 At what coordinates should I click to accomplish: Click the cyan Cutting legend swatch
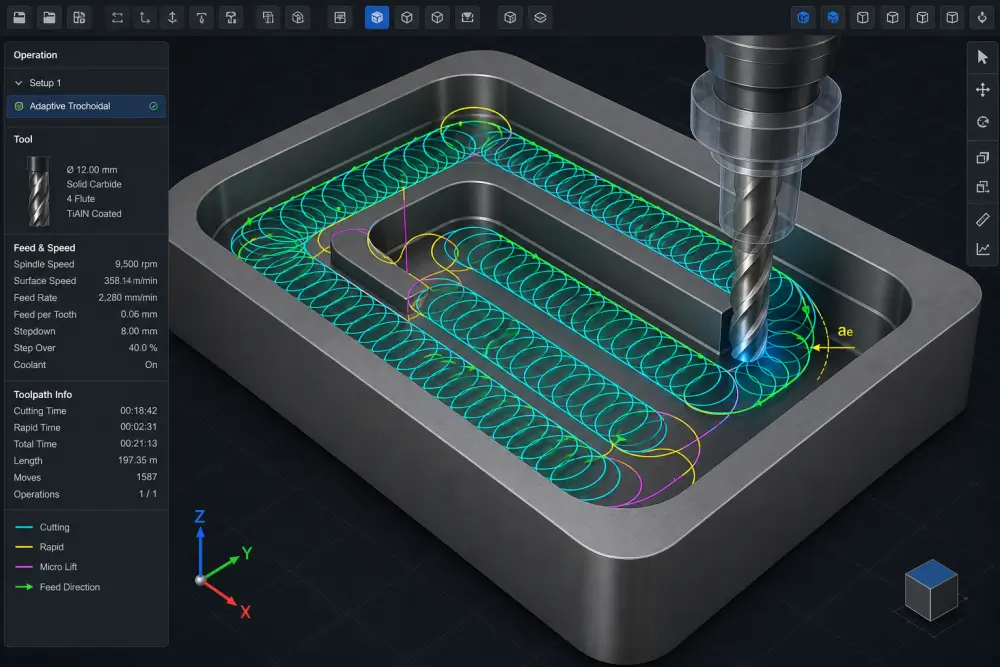[x=24, y=527]
